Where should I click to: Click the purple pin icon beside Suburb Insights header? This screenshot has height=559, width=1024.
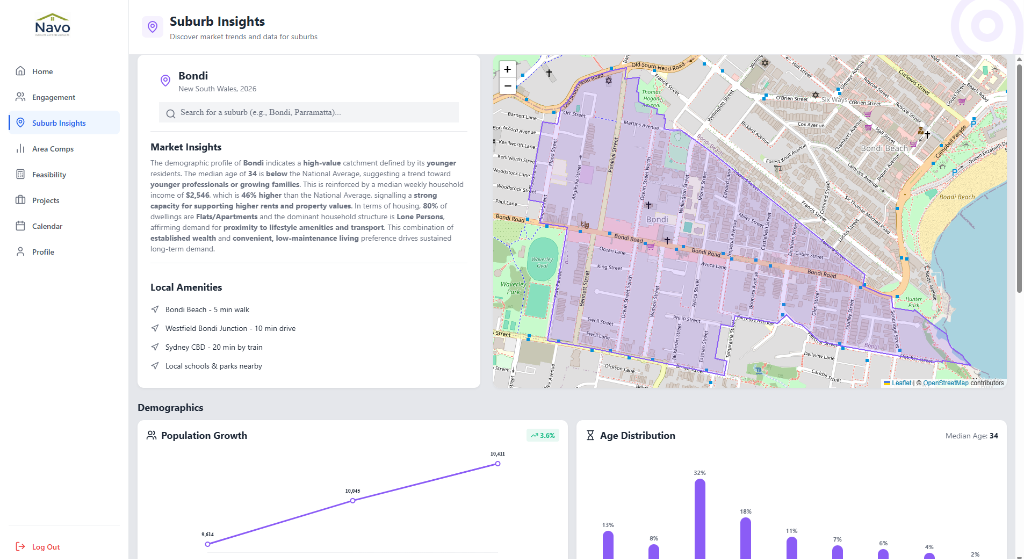[x=152, y=27]
